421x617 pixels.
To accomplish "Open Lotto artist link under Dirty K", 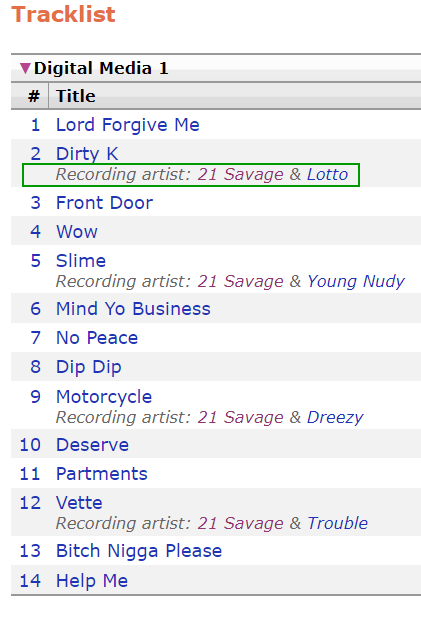I will 327,174.
